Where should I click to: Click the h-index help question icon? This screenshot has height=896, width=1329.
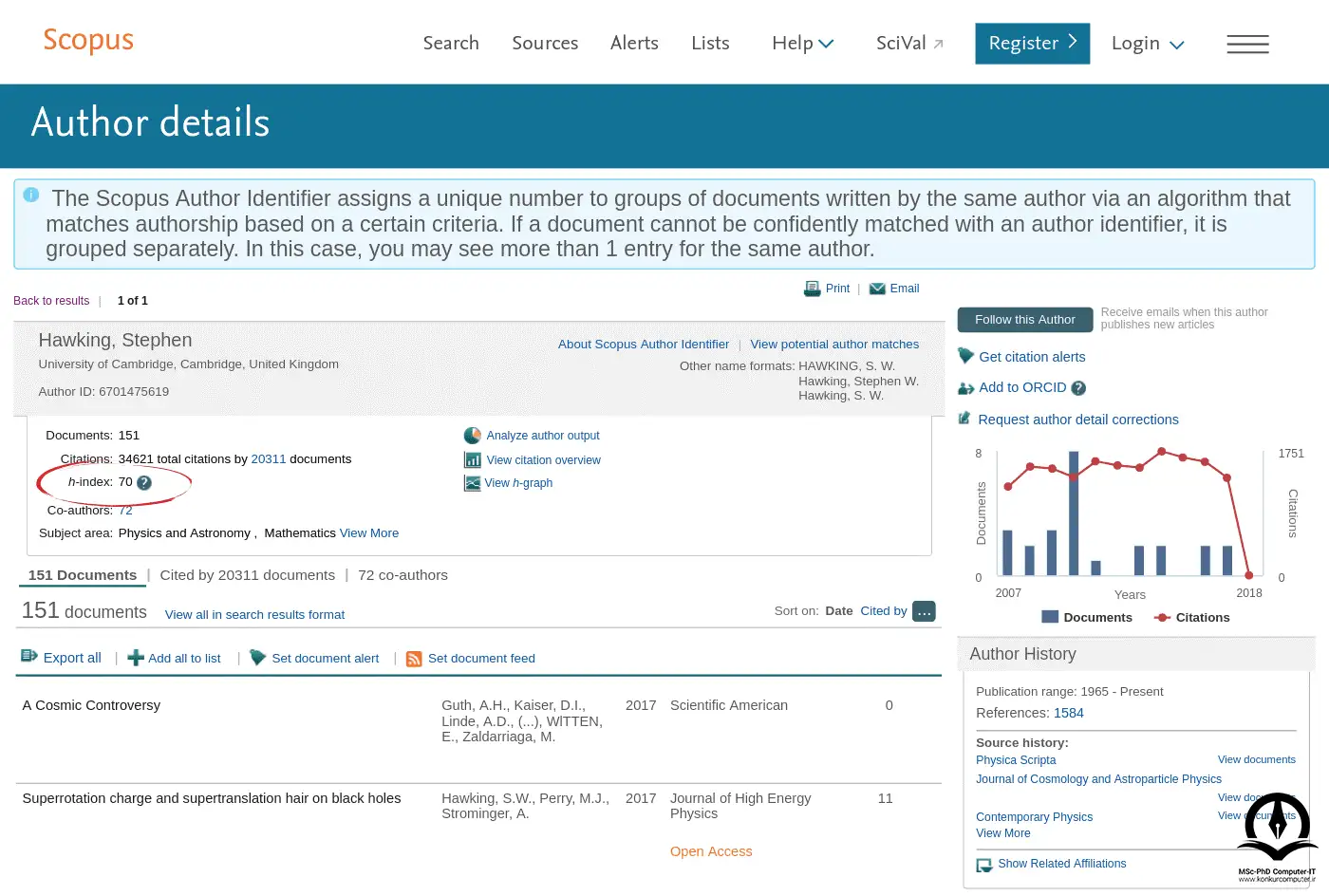[144, 483]
